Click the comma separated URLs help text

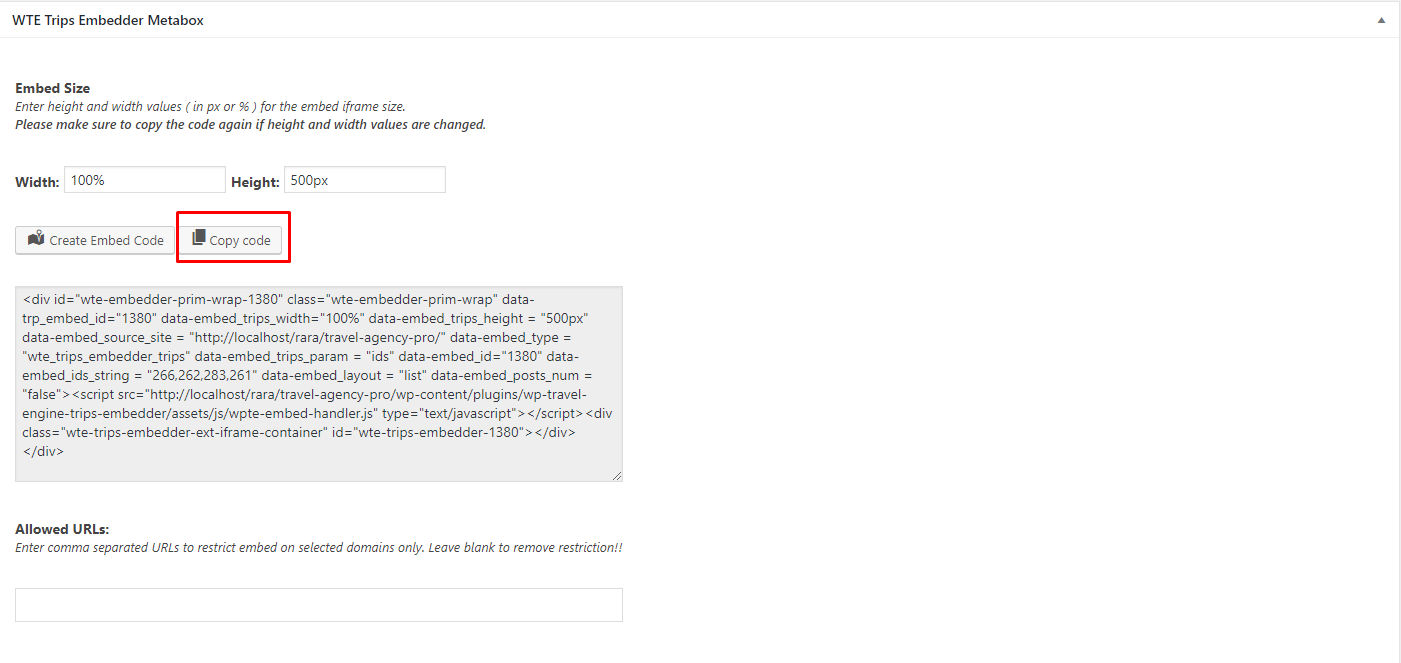[319, 548]
